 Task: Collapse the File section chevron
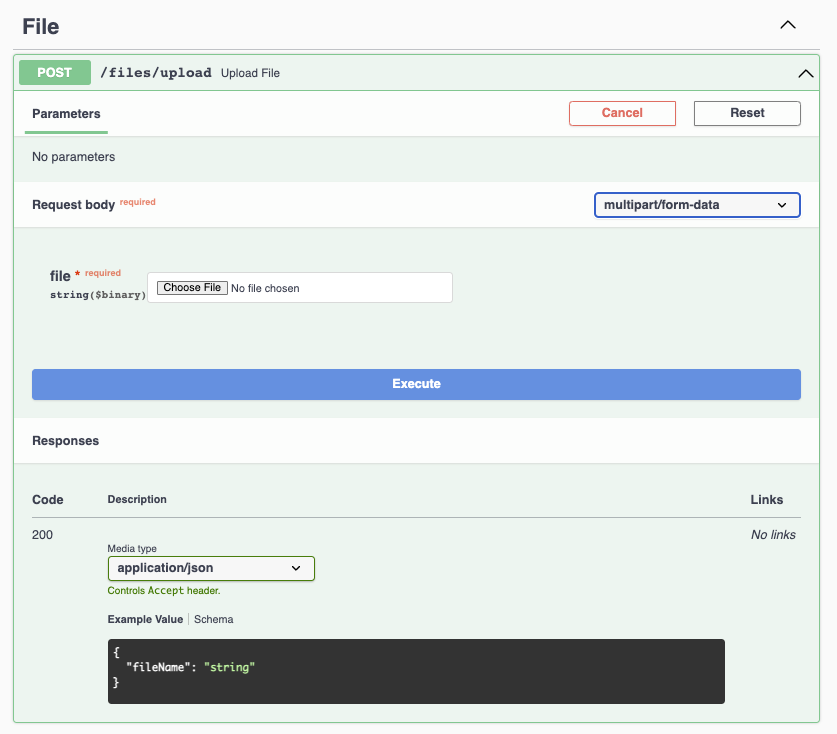pos(788,25)
